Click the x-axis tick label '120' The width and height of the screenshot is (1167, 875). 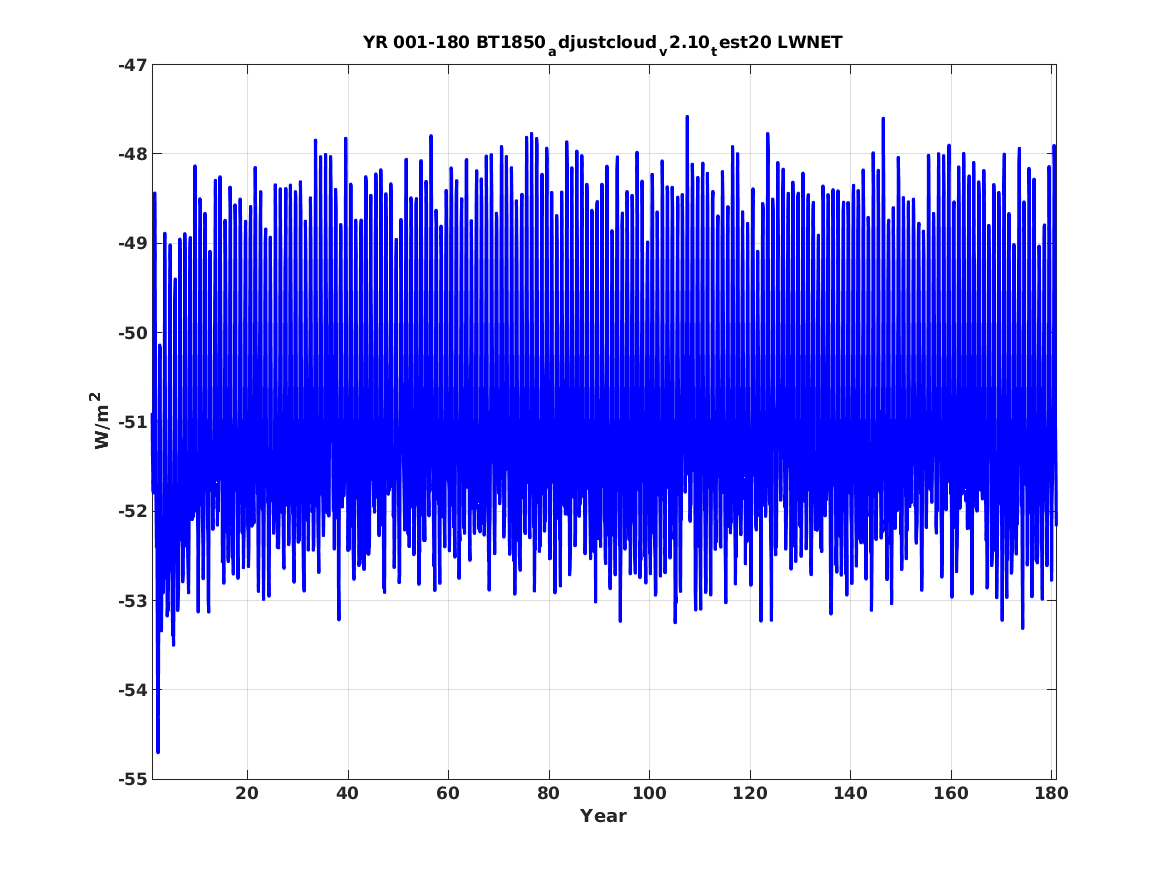[749, 793]
